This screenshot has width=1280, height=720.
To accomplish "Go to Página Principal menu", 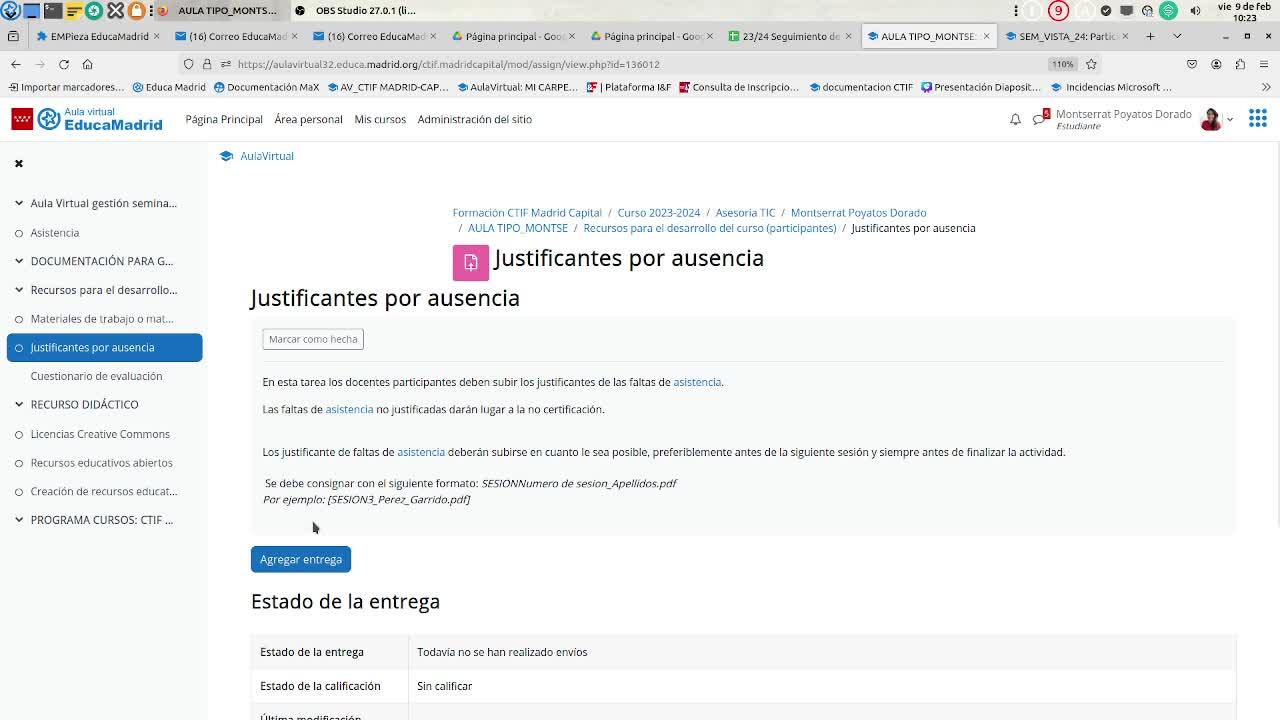I will 224,119.
